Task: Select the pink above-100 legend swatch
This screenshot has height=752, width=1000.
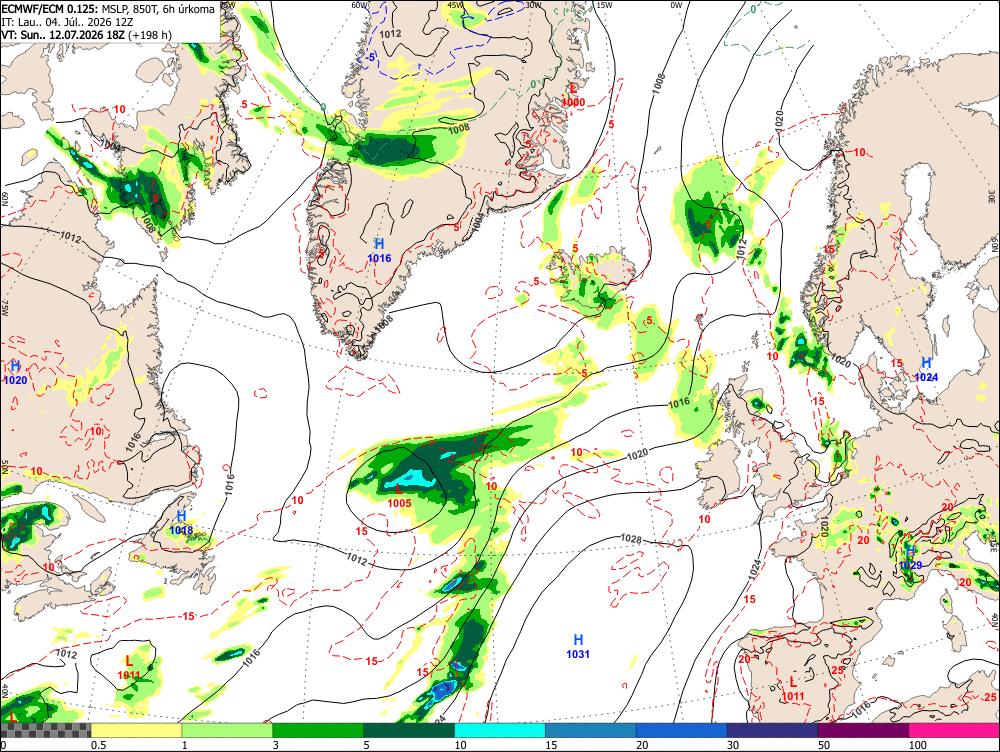Action: click(954, 730)
